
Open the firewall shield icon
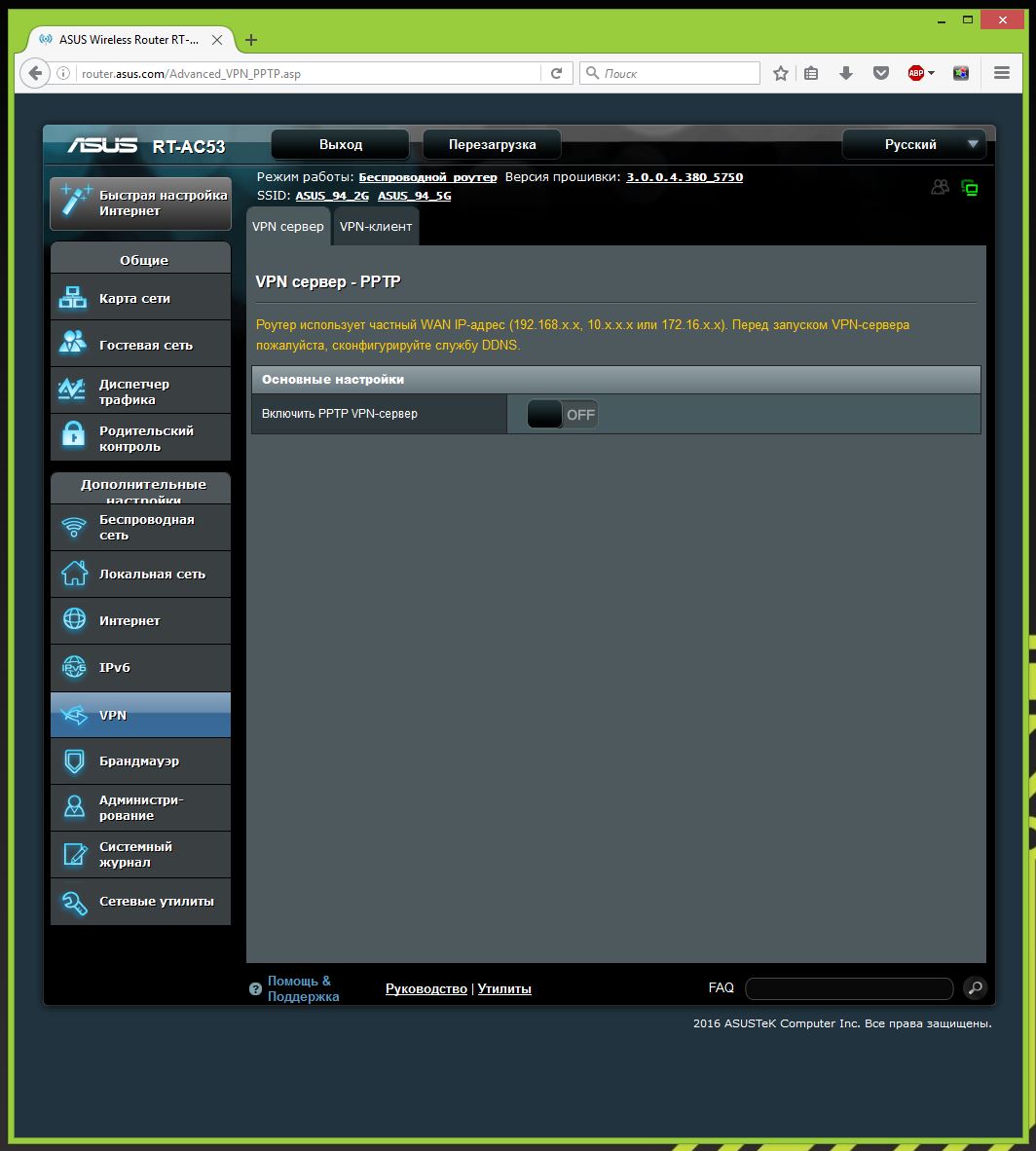pyautogui.click(x=74, y=761)
